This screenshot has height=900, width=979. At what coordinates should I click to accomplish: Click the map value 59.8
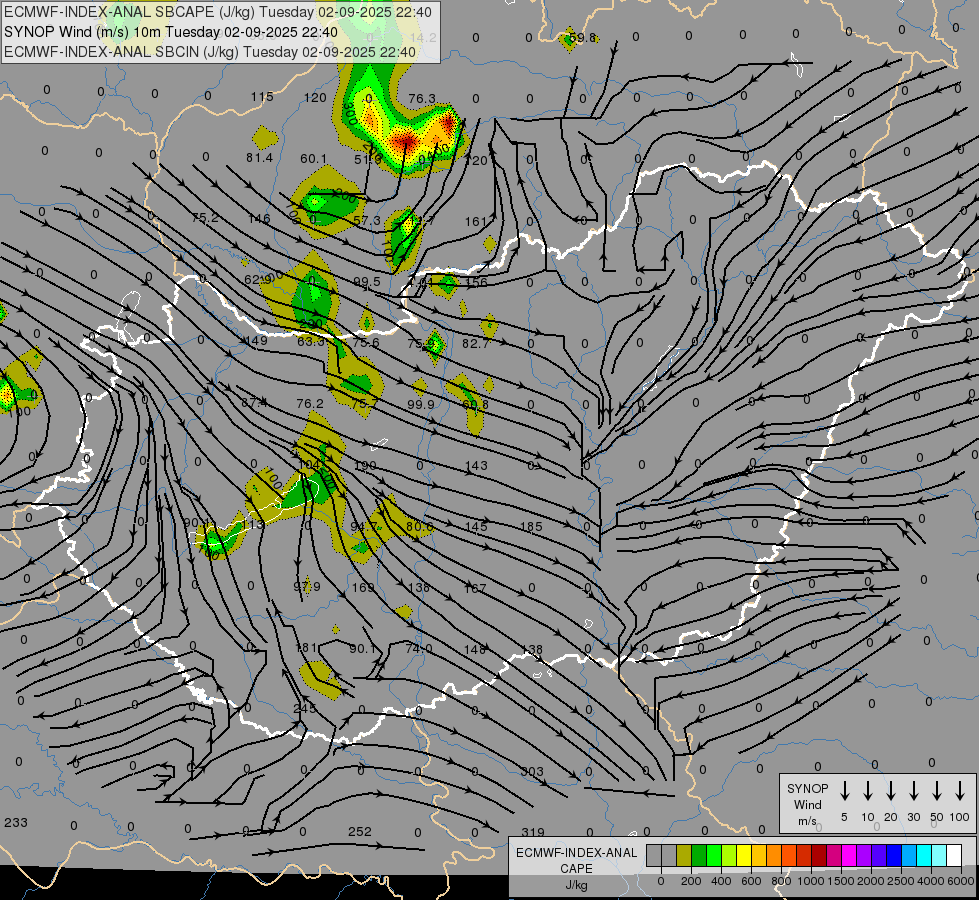coord(583,38)
